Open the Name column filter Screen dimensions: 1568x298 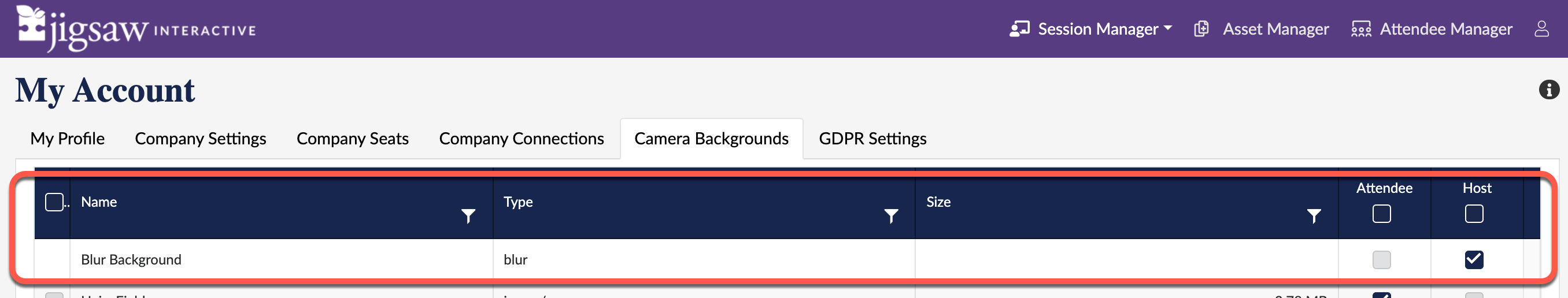pyautogui.click(x=468, y=216)
